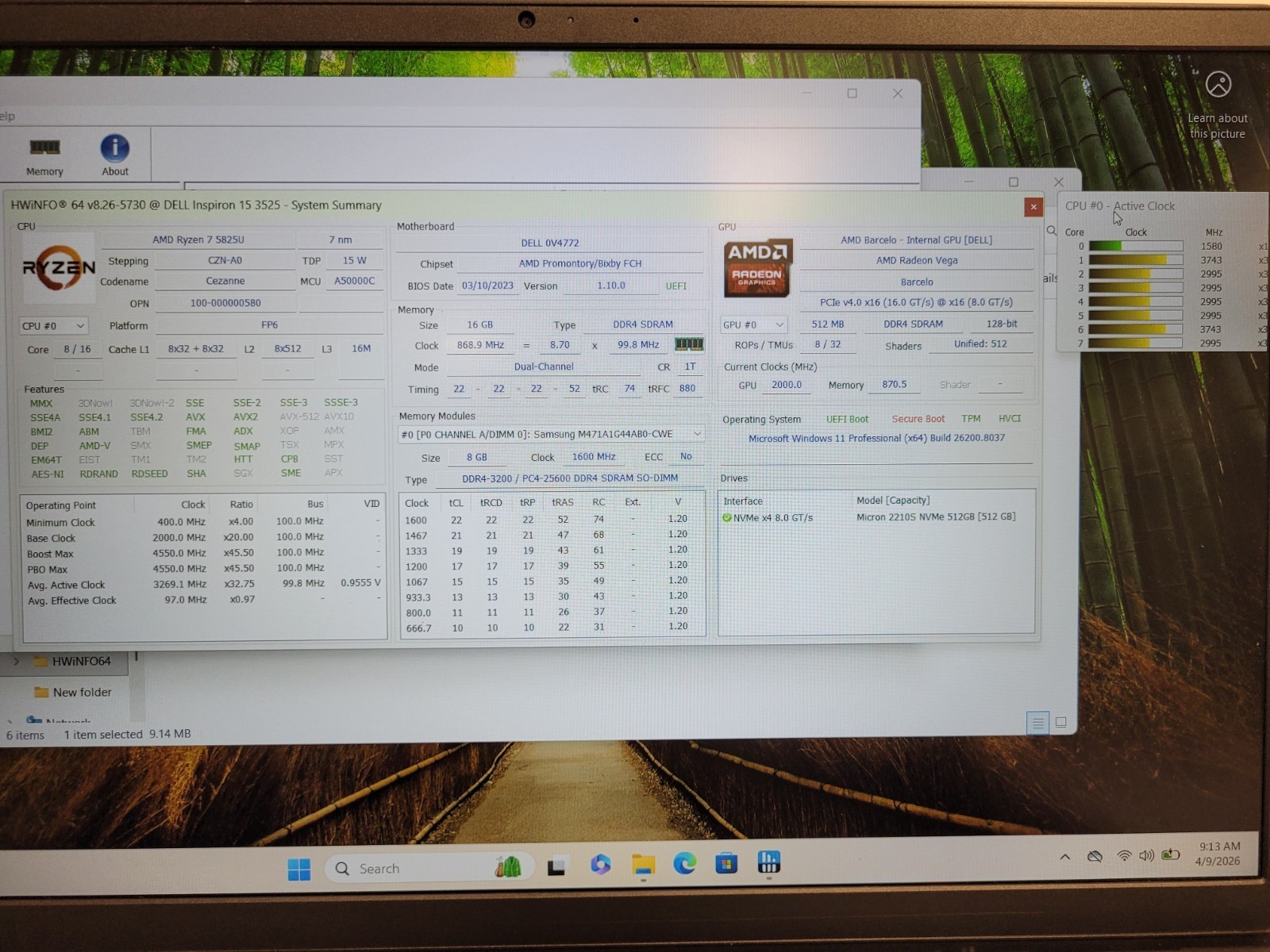Viewport: 1270px width, 952px height.
Task: Click the HVCI indicator
Action: click(x=1010, y=418)
